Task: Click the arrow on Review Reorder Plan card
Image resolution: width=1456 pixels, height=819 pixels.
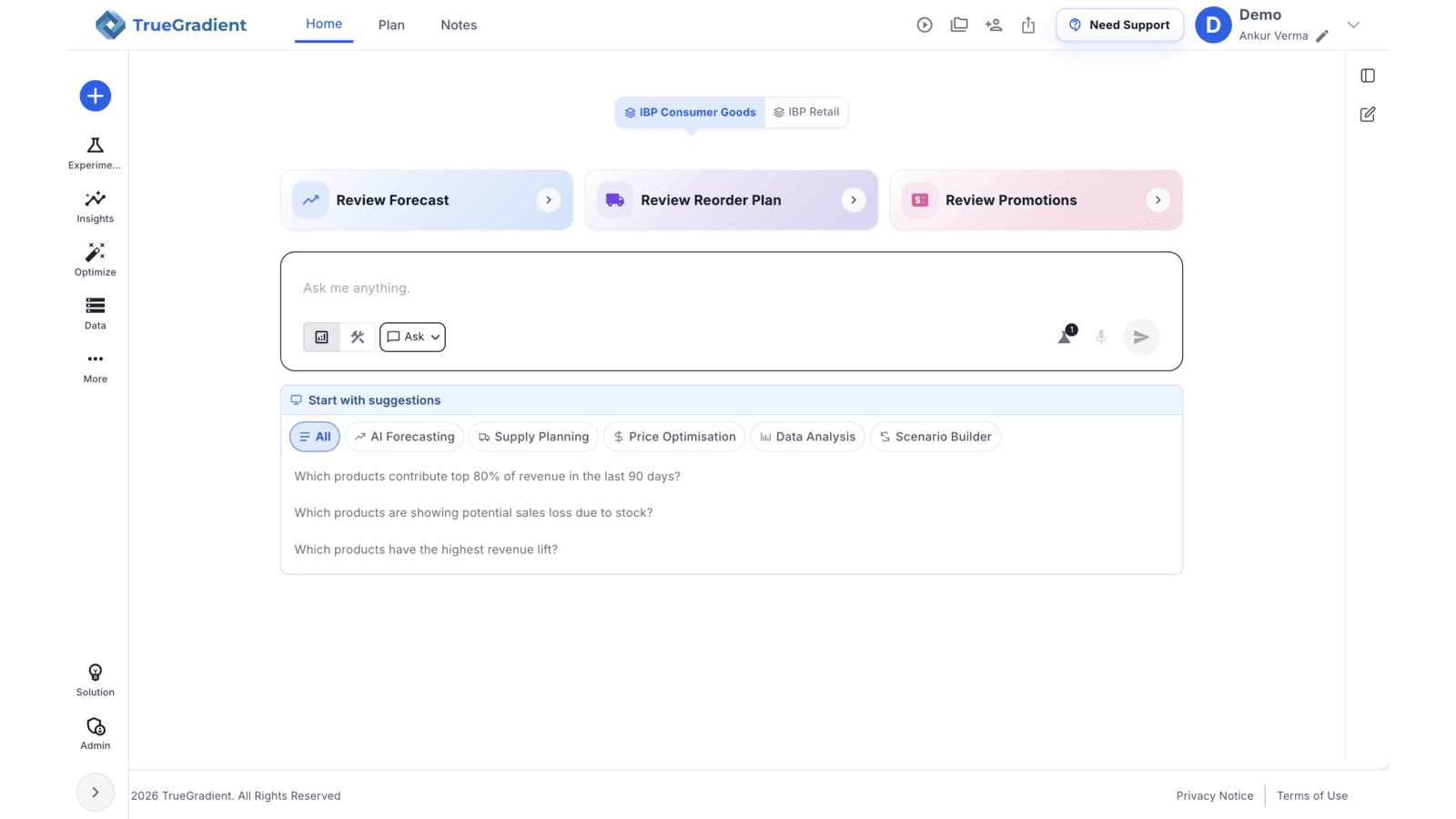Action: (x=854, y=200)
